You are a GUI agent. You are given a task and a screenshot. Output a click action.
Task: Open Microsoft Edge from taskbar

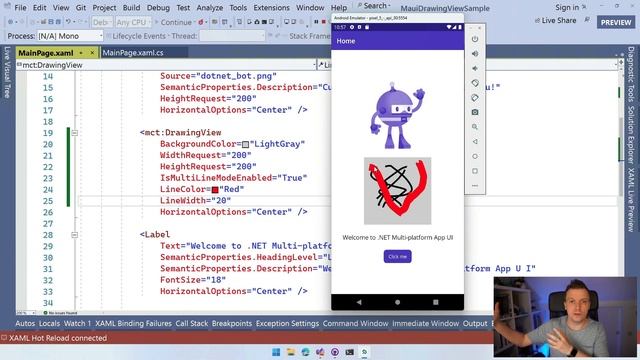pos(305,352)
